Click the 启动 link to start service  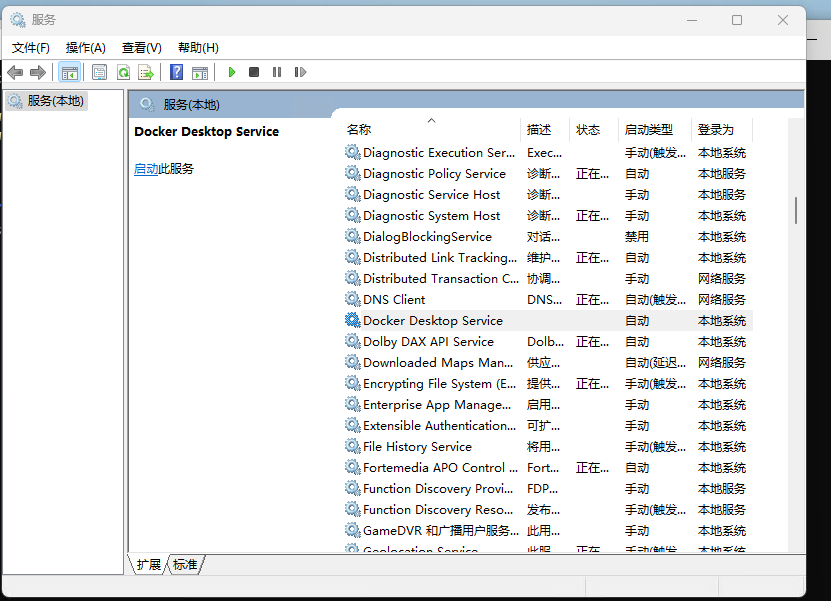[146, 169]
